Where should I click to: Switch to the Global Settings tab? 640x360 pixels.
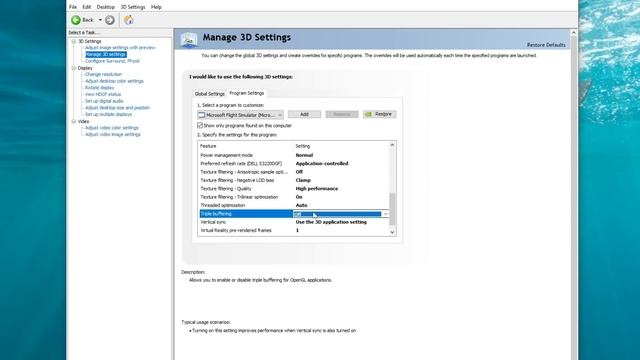click(x=209, y=94)
